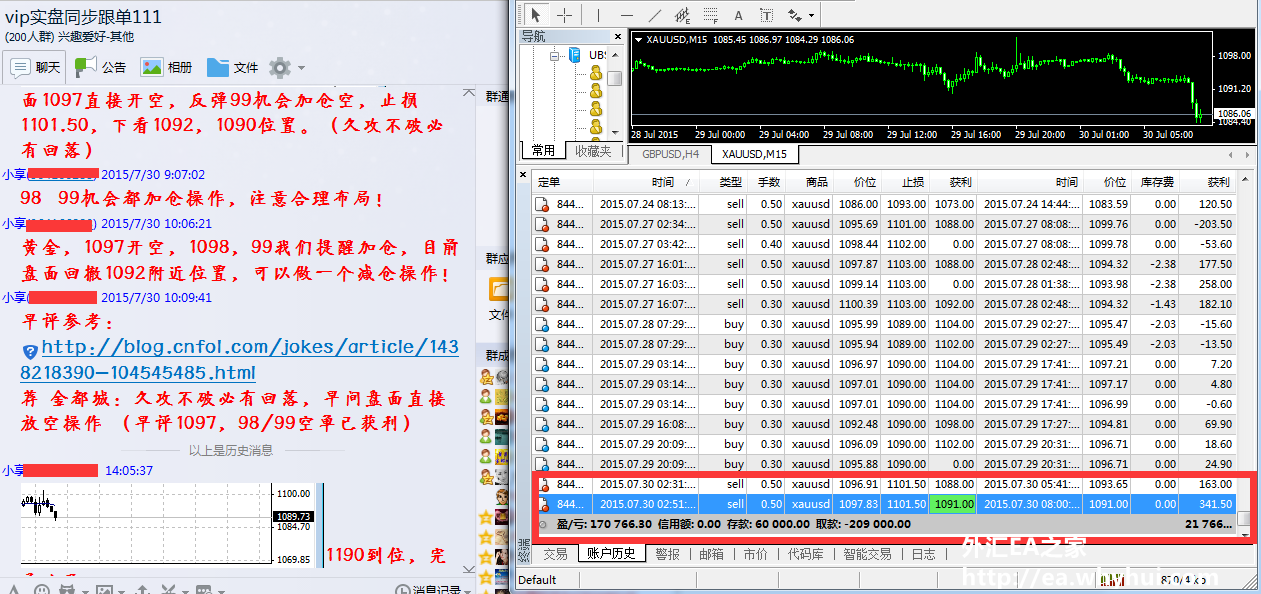Image resolution: width=1261 pixels, height=594 pixels.
Task: Switch to the 常用 navigator tab
Action: coord(543,150)
